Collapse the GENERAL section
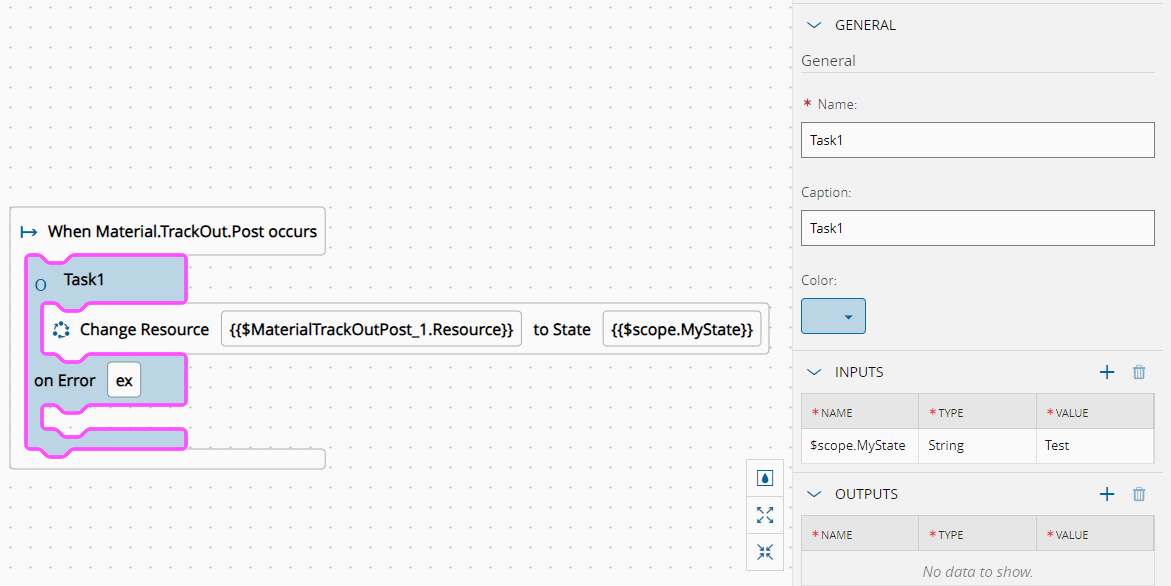Viewport: 1171px width, 586px height. [814, 25]
